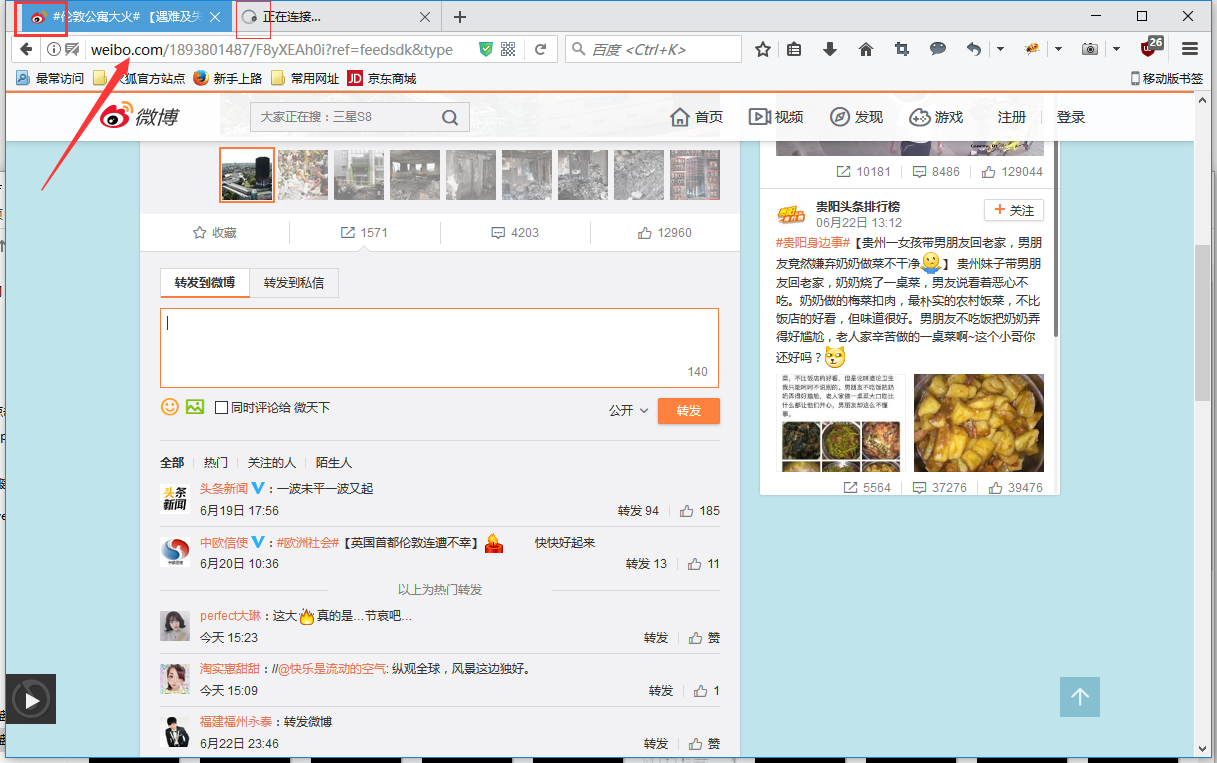Click the green security shield icon
The height and width of the screenshot is (763, 1217).
click(x=486, y=49)
